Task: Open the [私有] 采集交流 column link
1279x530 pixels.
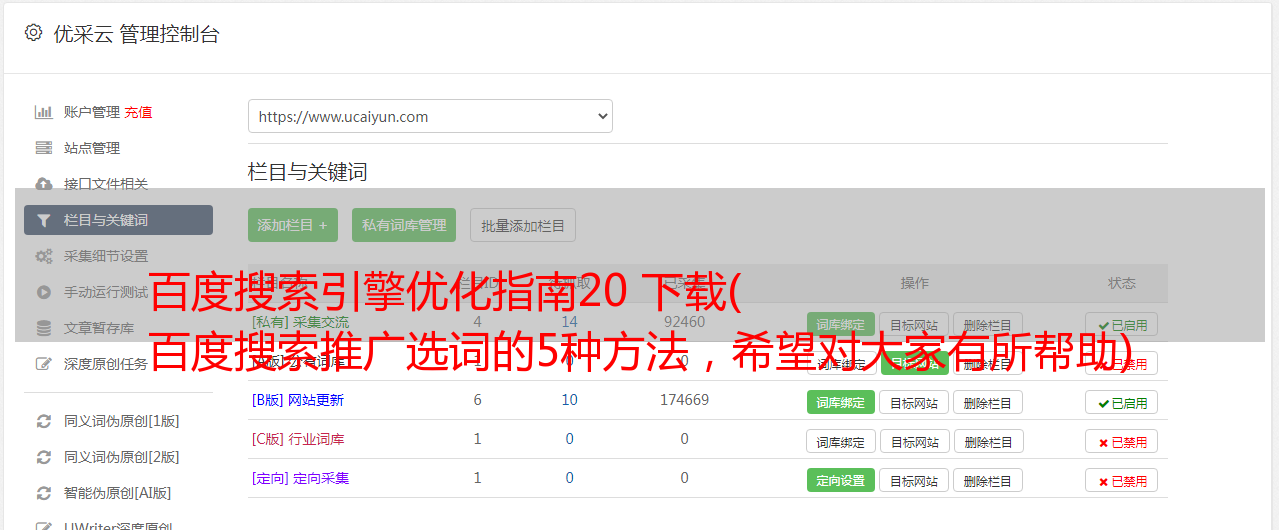Action: point(300,322)
